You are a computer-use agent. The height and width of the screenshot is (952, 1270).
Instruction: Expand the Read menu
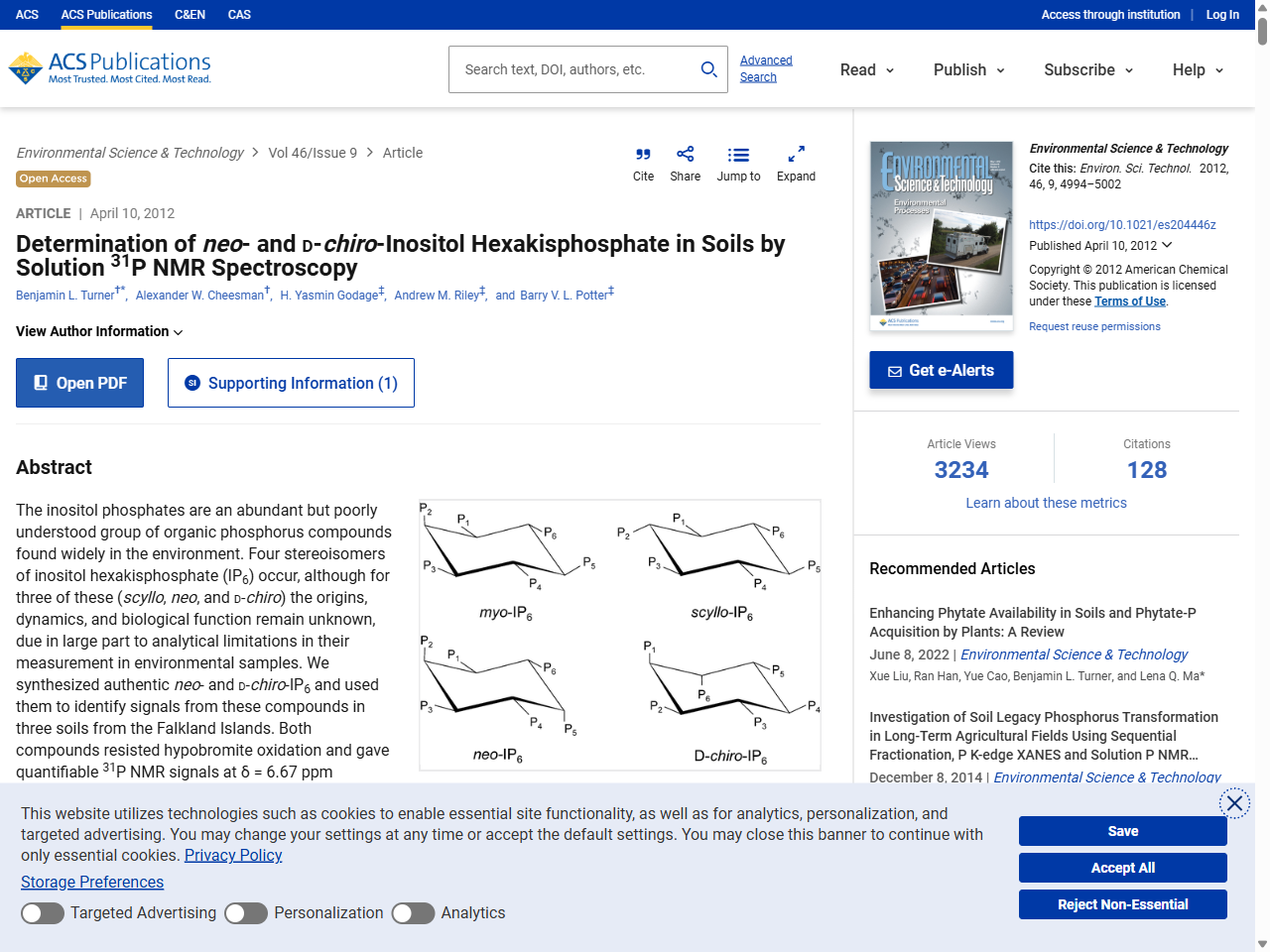867,69
